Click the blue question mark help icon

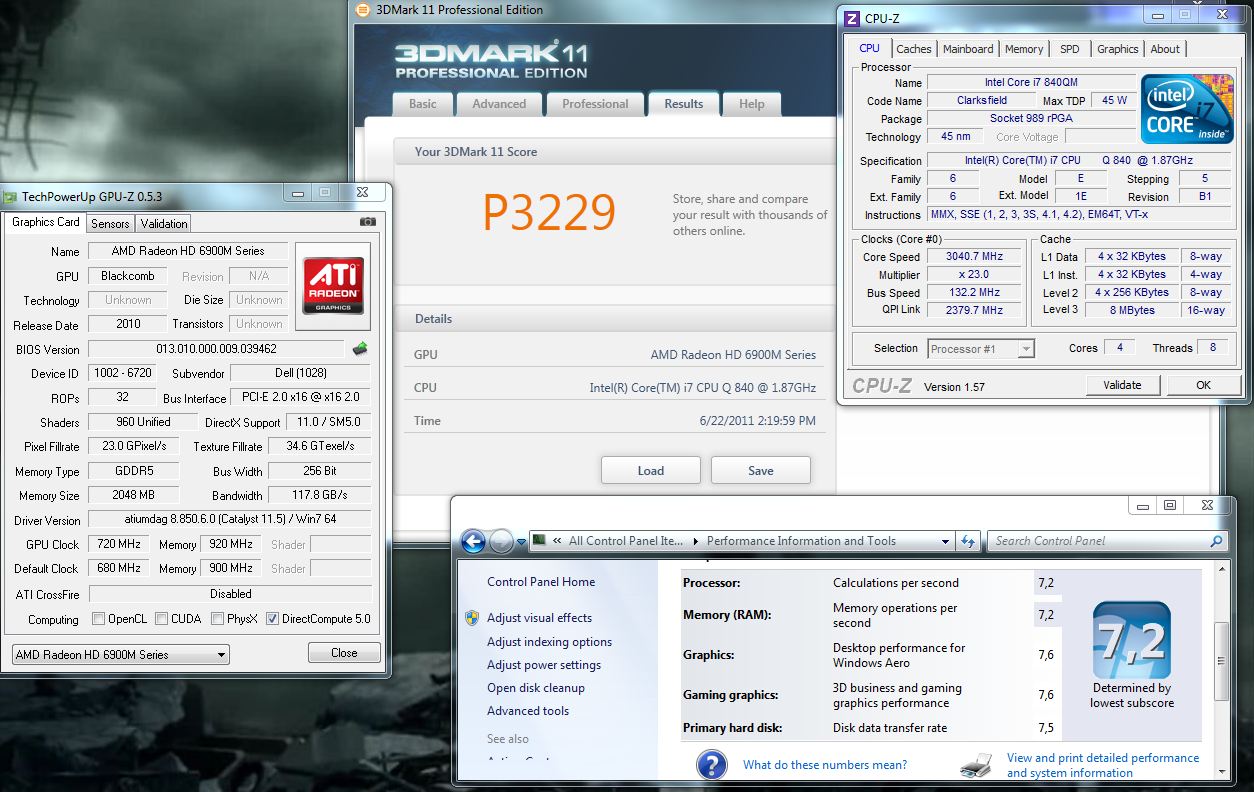711,765
